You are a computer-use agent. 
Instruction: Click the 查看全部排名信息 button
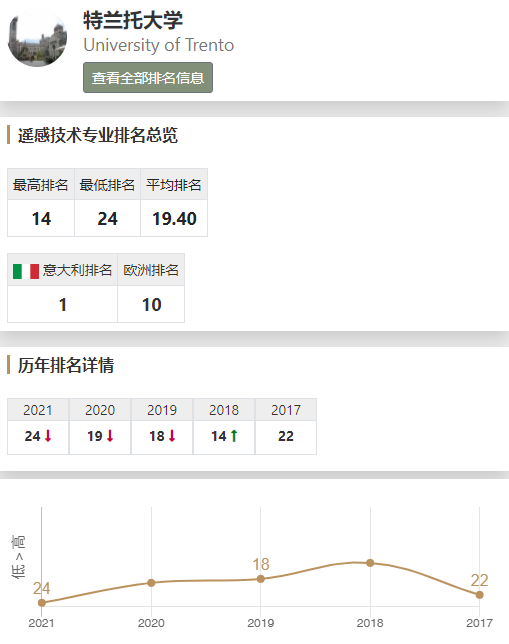pos(148,78)
